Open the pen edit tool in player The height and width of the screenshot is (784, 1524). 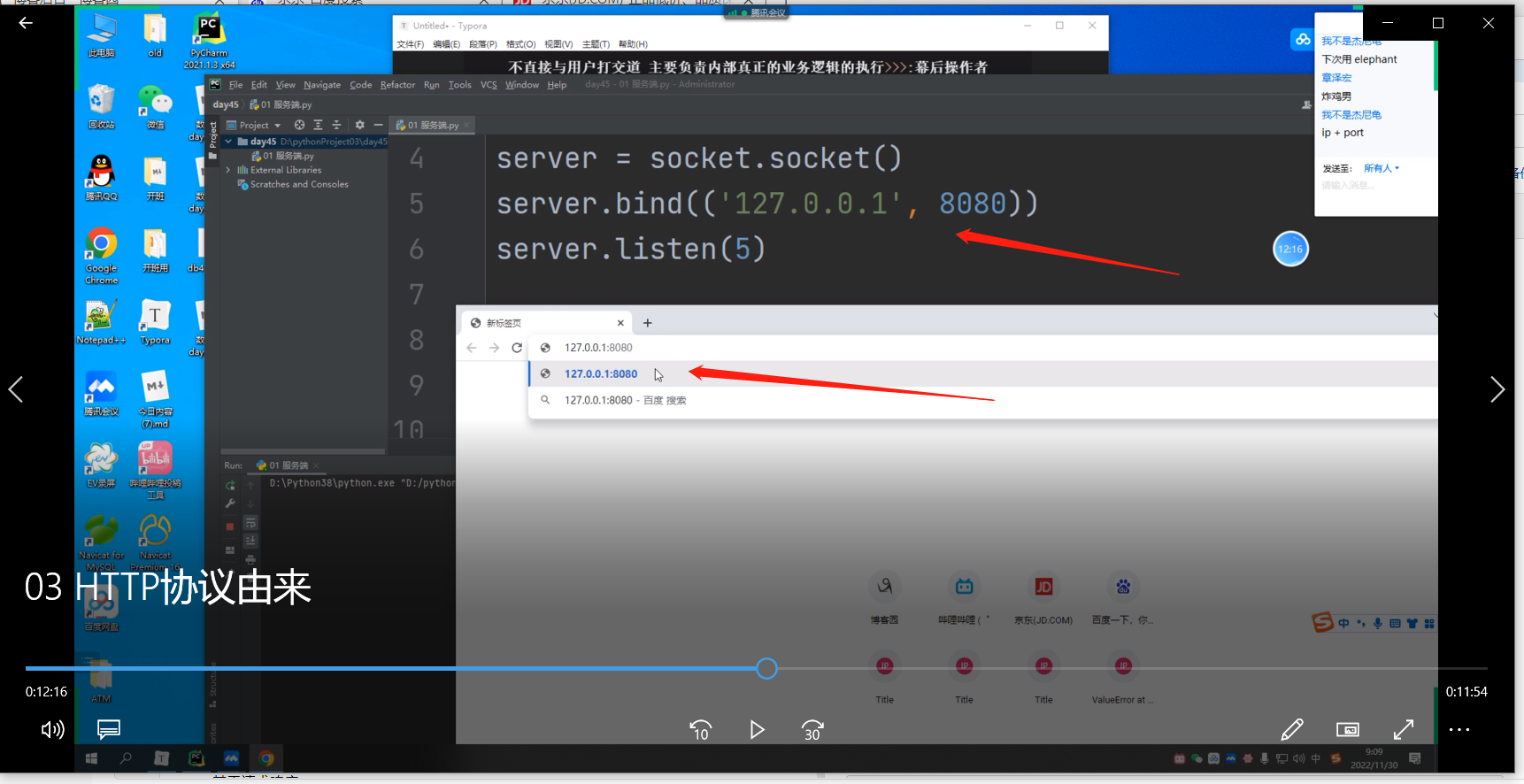[x=1292, y=729]
